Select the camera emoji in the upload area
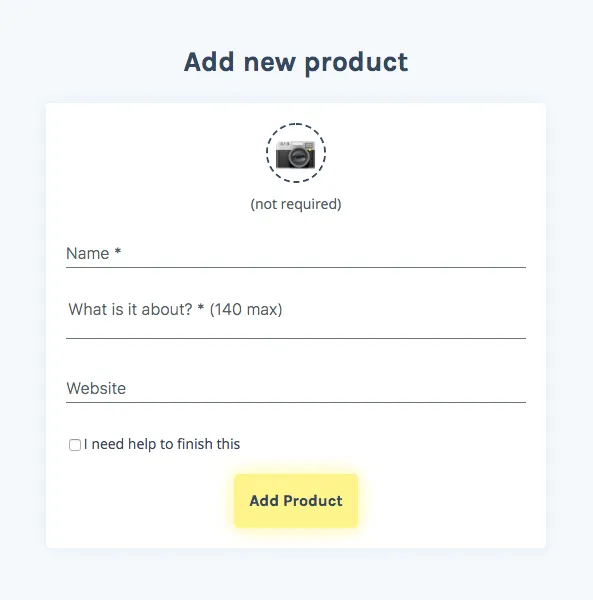The width and height of the screenshot is (593, 600). pyautogui.click(x=295, y=155)
